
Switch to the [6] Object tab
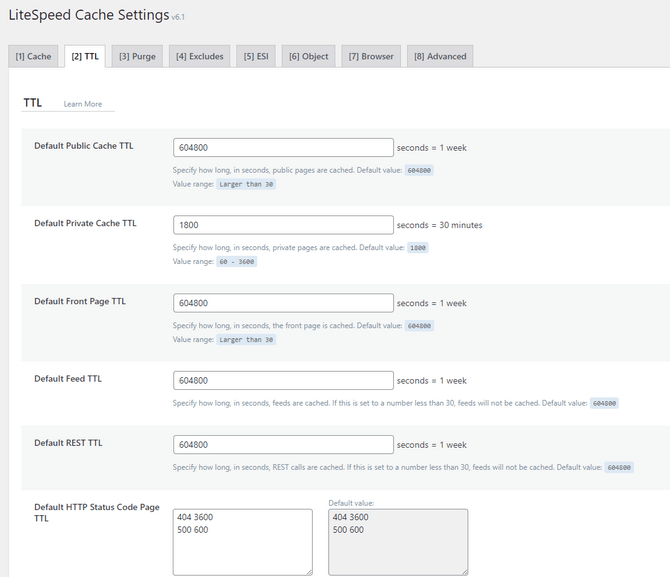(x=308, y=56)
